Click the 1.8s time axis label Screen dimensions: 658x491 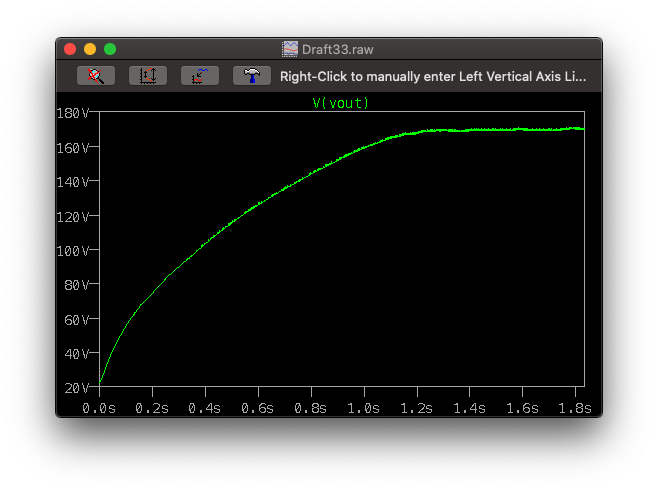[575, 408]
